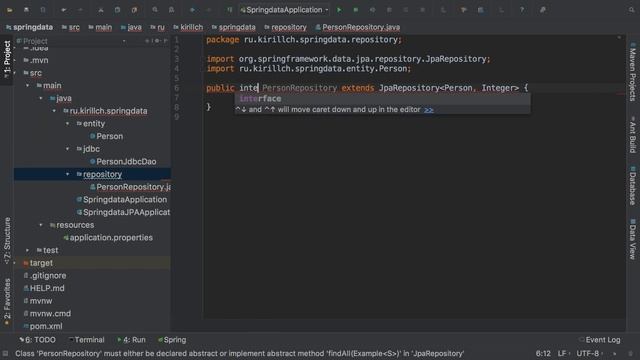640x360 pixels.
Task: Open the 6: TODO bottom tab
Action: pyautogui.click(x=38, y=340)
